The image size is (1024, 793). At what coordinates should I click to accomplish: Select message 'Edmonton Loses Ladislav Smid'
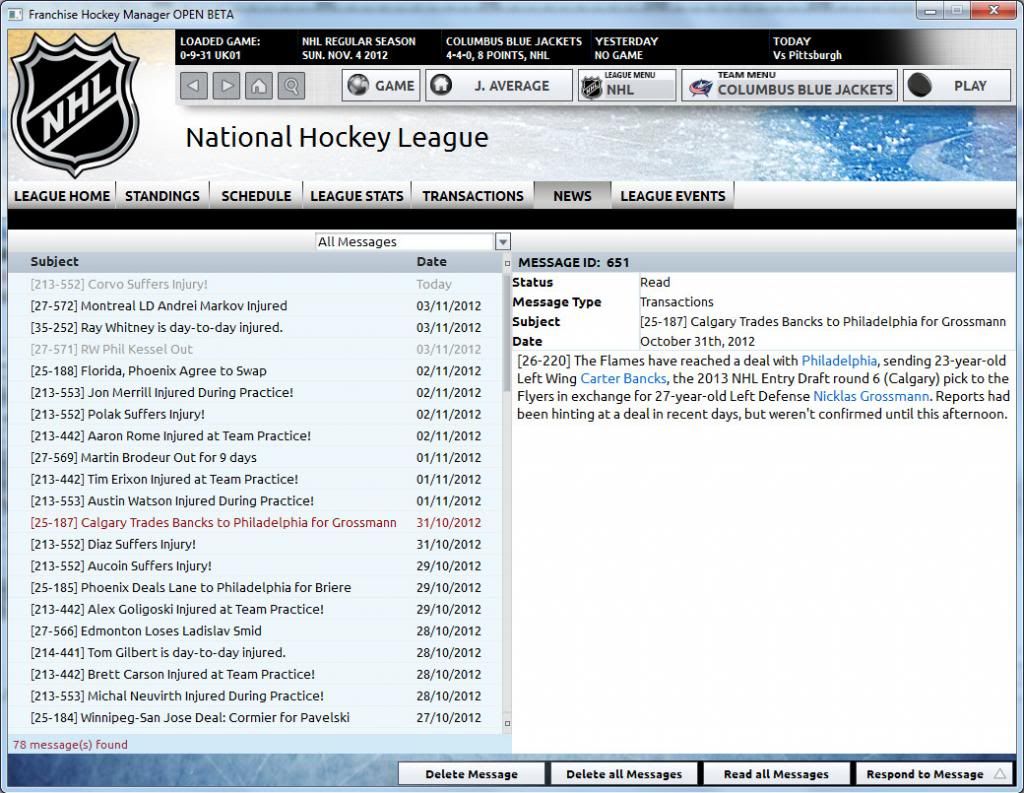[255, 631]
